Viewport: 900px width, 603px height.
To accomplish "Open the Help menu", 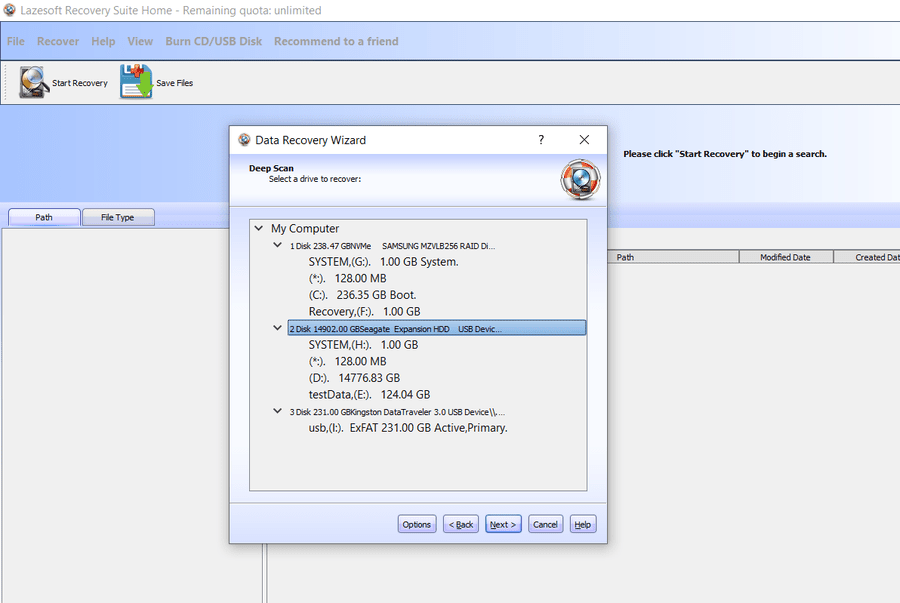I will (103, 41).
